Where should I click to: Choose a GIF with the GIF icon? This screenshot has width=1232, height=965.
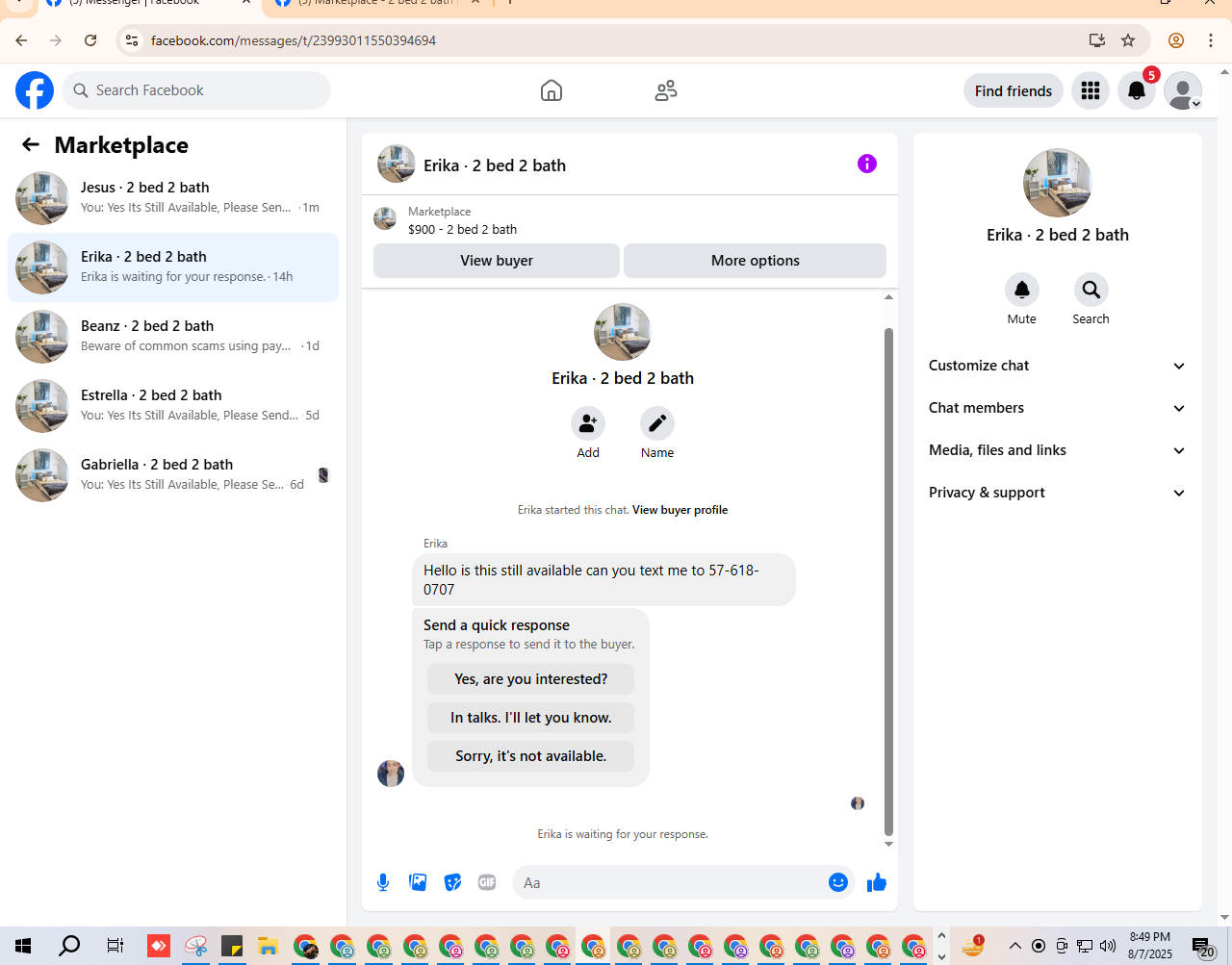[487, 882]
